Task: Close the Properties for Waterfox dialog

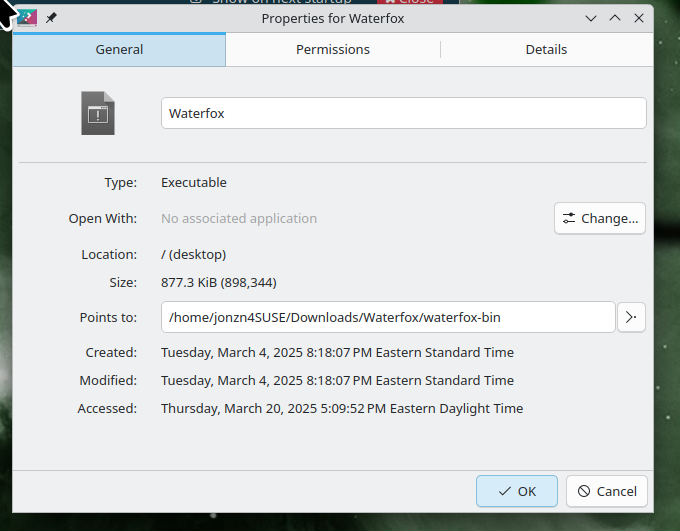Action: 639,18
